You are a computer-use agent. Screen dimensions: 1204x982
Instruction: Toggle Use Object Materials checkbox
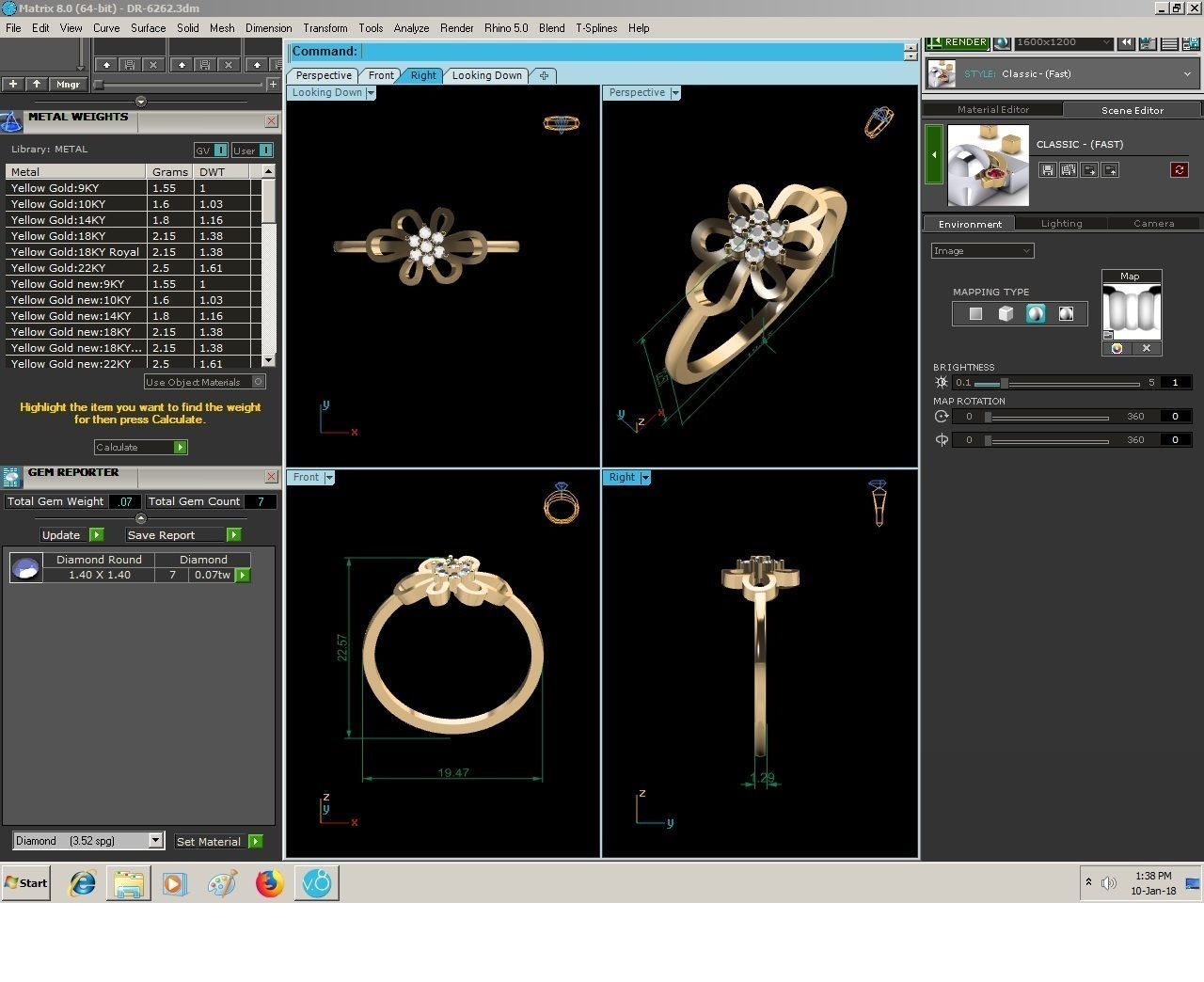tap(259, 382)
